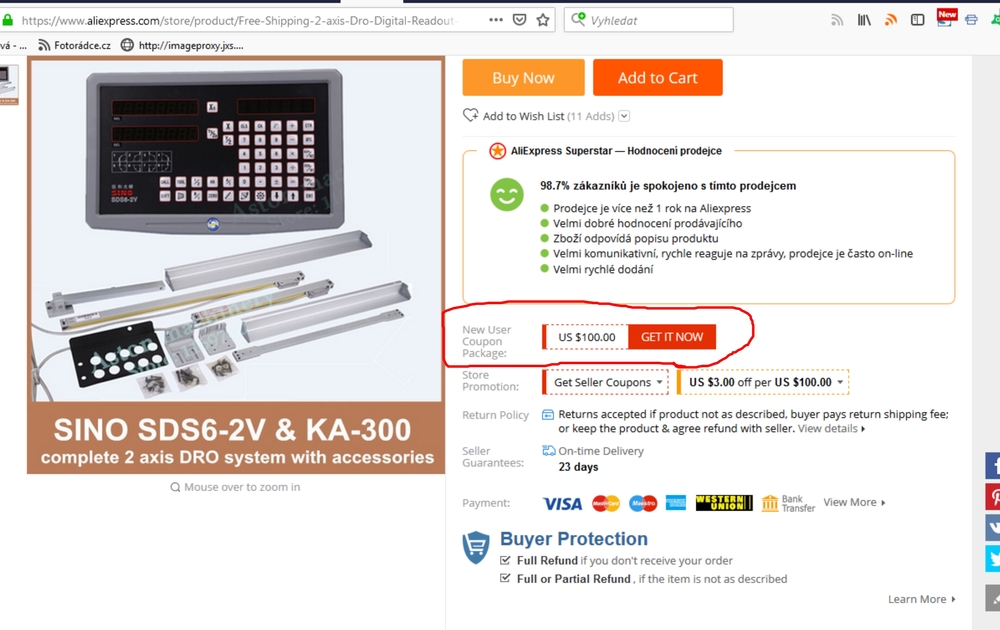Open the Library bookshelf icon in toolbar
The width and height of the screenshot is (1000, 630).
tap(864, 20)
